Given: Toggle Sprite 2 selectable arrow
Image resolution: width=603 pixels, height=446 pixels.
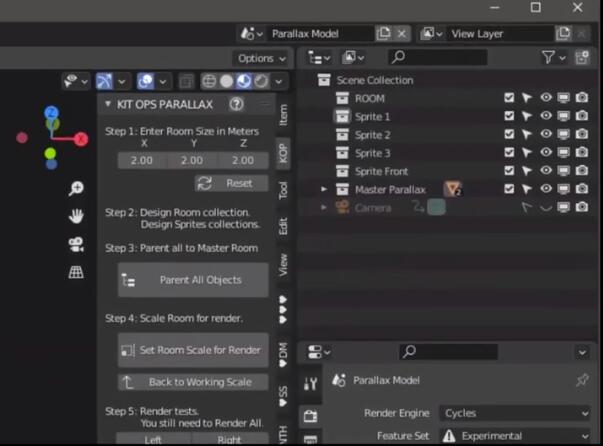Looking at the screenshot, I should 527,134.
